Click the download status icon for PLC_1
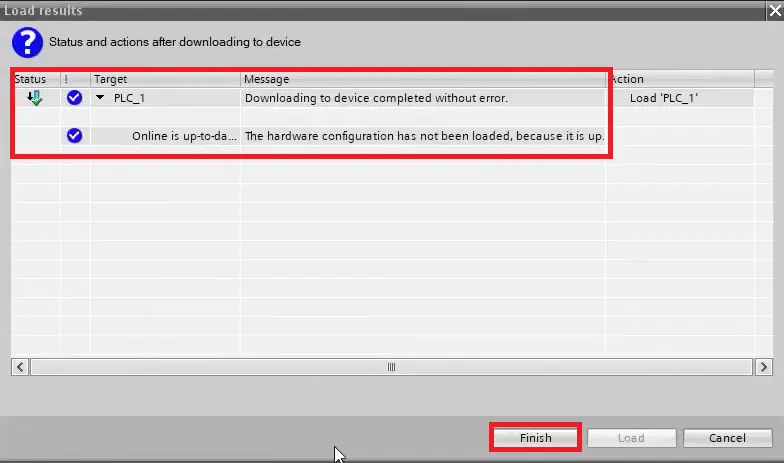The height and width of the screenshot is (463, 784). 34,98
